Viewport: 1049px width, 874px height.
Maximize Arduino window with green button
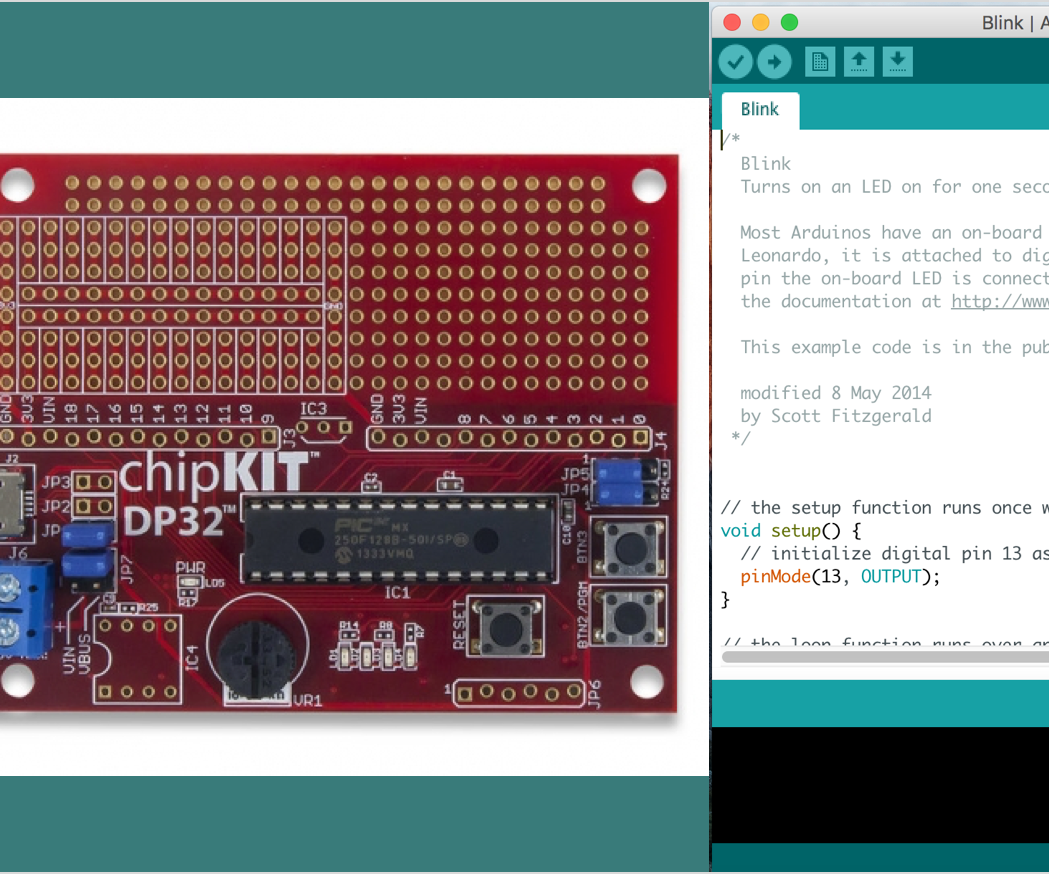tap(789, 23)
